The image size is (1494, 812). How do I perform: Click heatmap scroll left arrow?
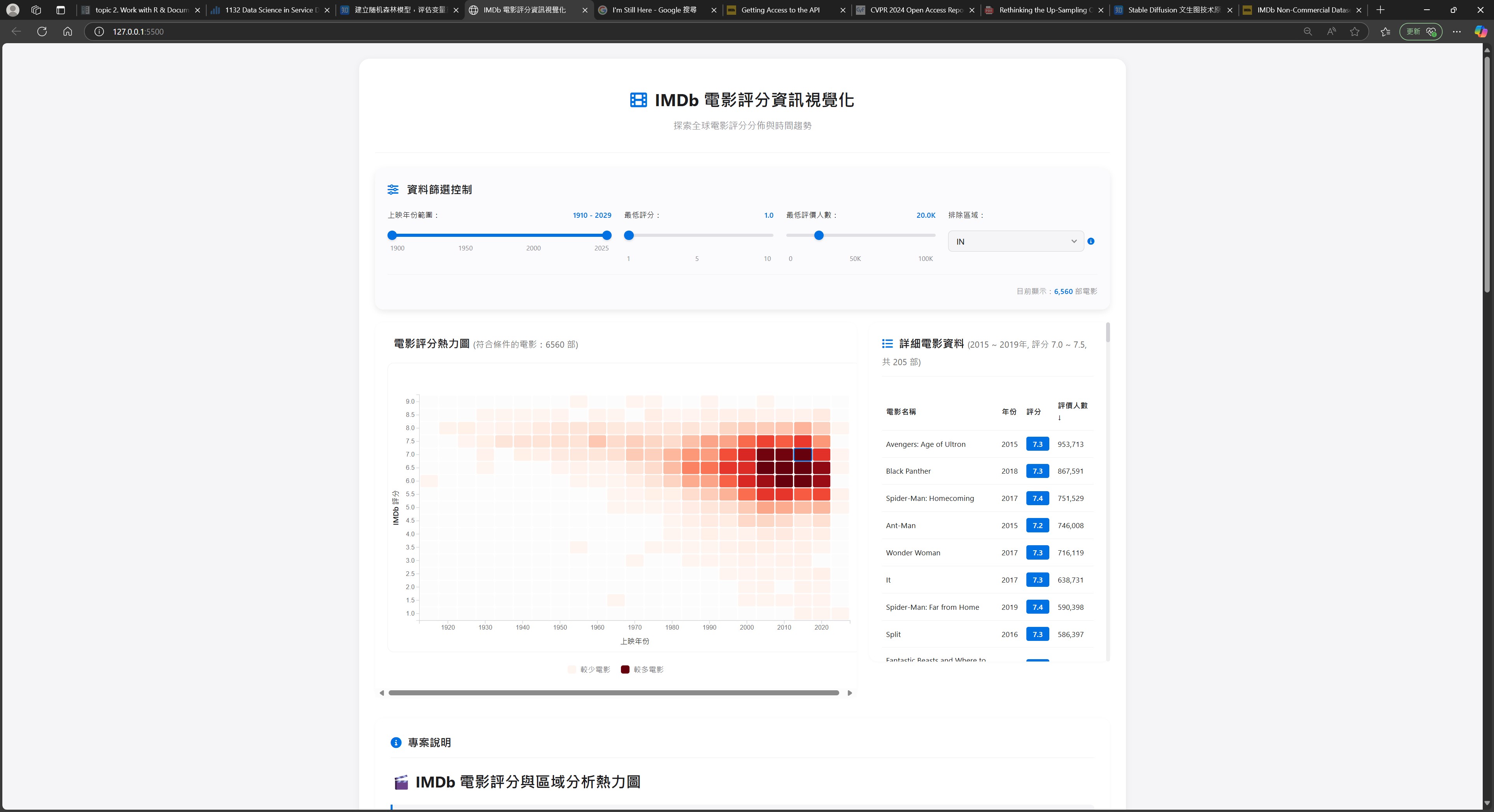[x=382, y=693]
